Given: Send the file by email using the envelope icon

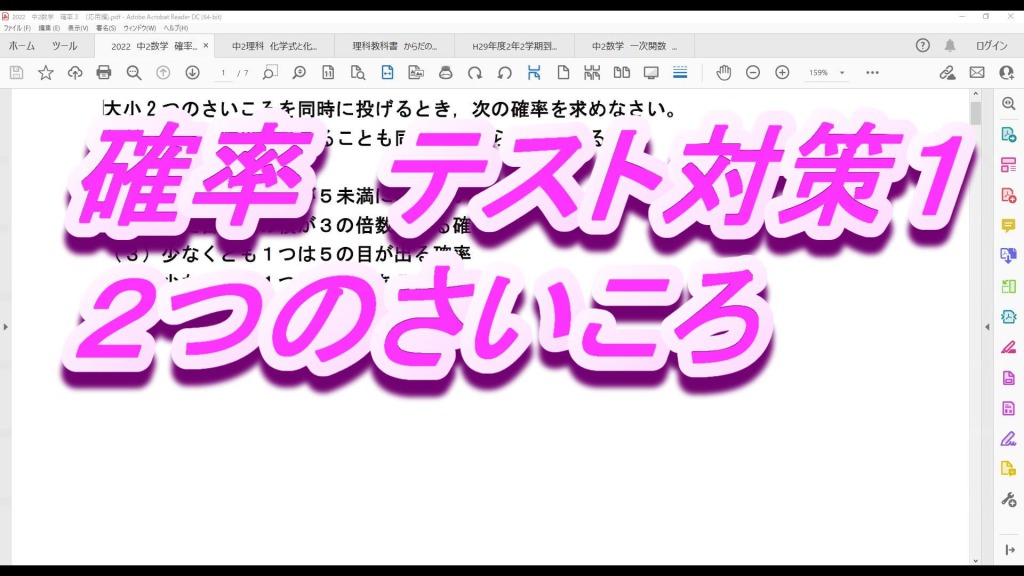Looking at the screenshot, I should click(x=977, y=73).
